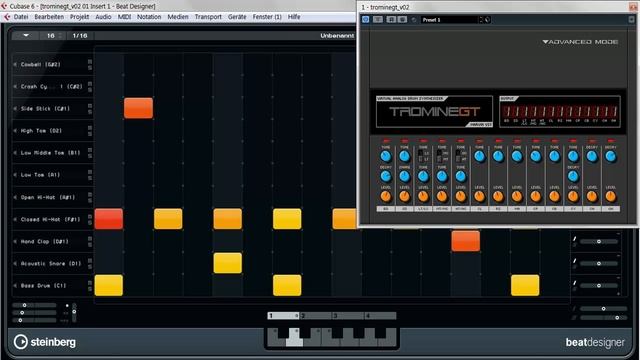
Task: Click the round icon left of Preset 1
Action: coord(413,20)
